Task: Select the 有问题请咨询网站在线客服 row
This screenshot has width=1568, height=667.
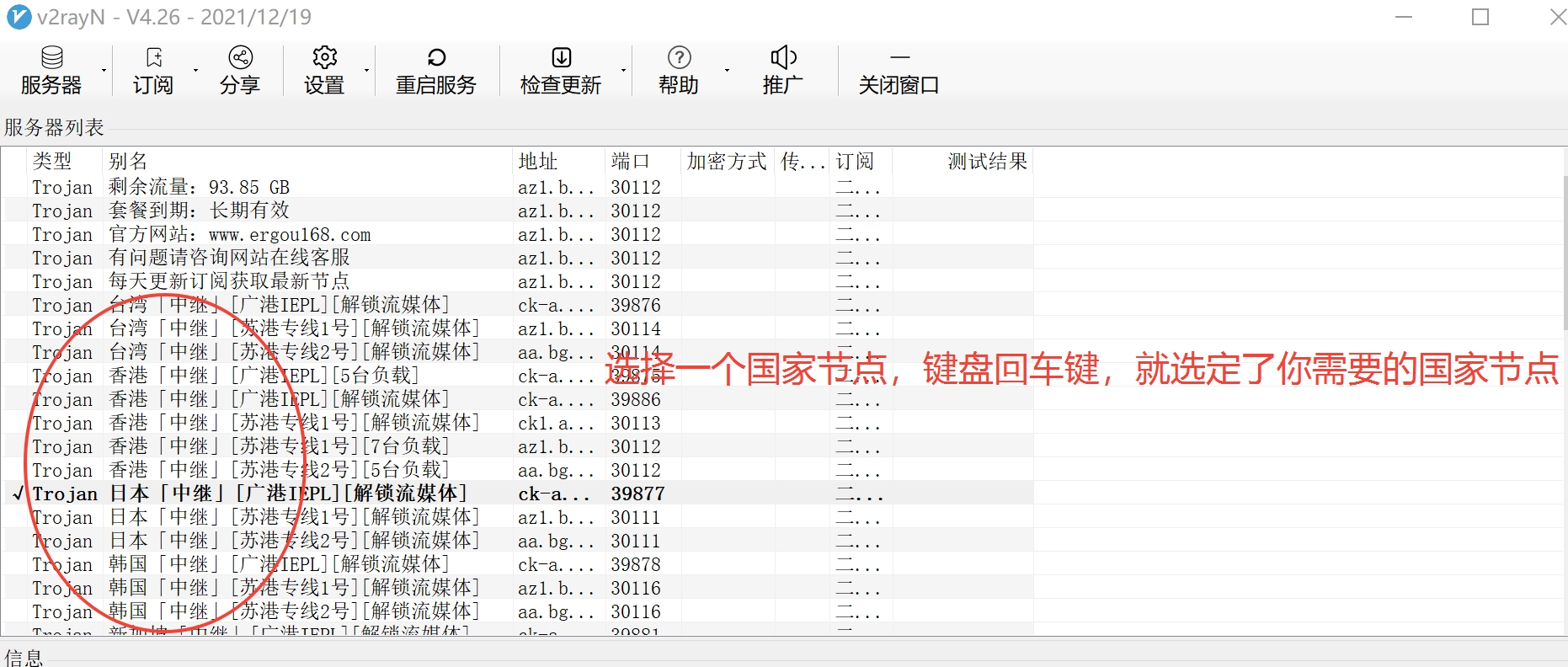Action: click(518, 258)
